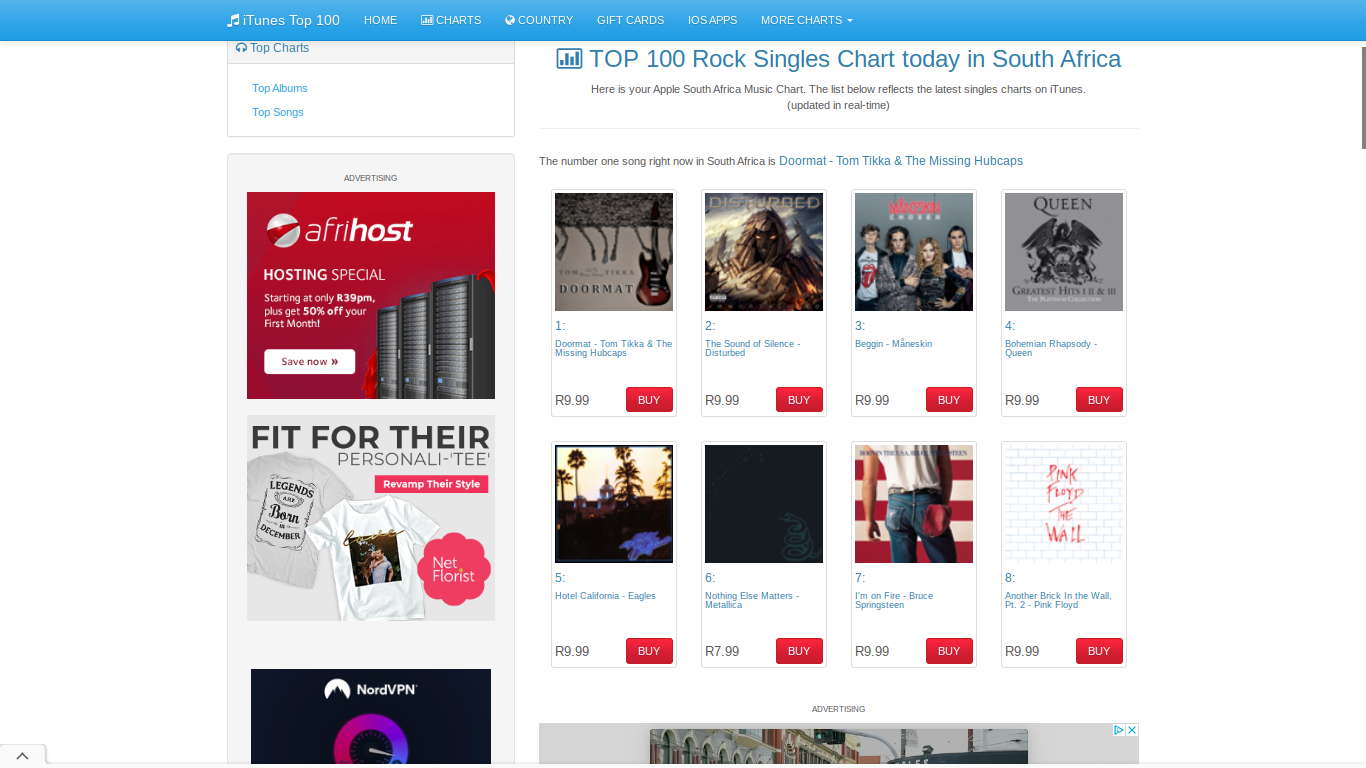Open Måneskin Chosen album cover
1366x768 pixels.
[914, 252]
